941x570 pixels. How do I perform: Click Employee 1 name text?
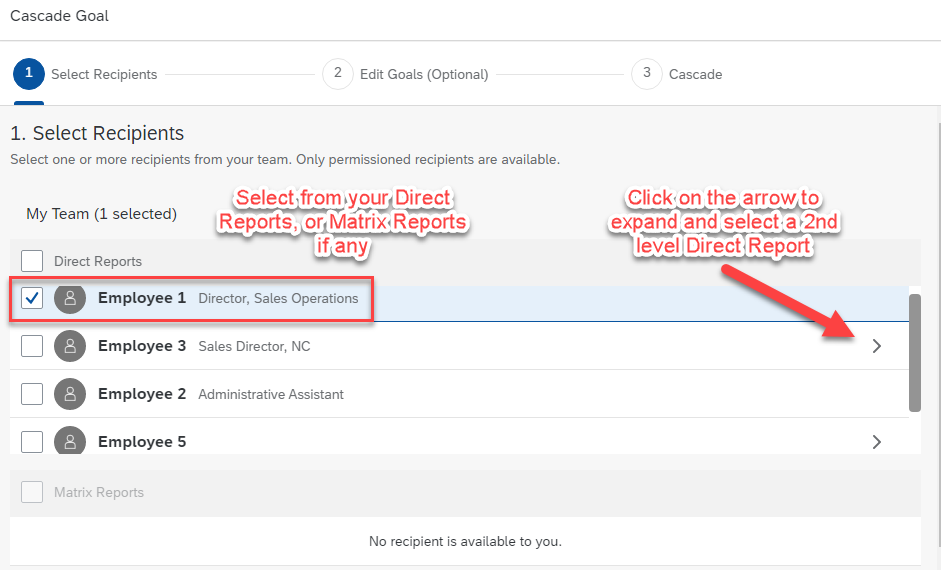coord(142,298)
